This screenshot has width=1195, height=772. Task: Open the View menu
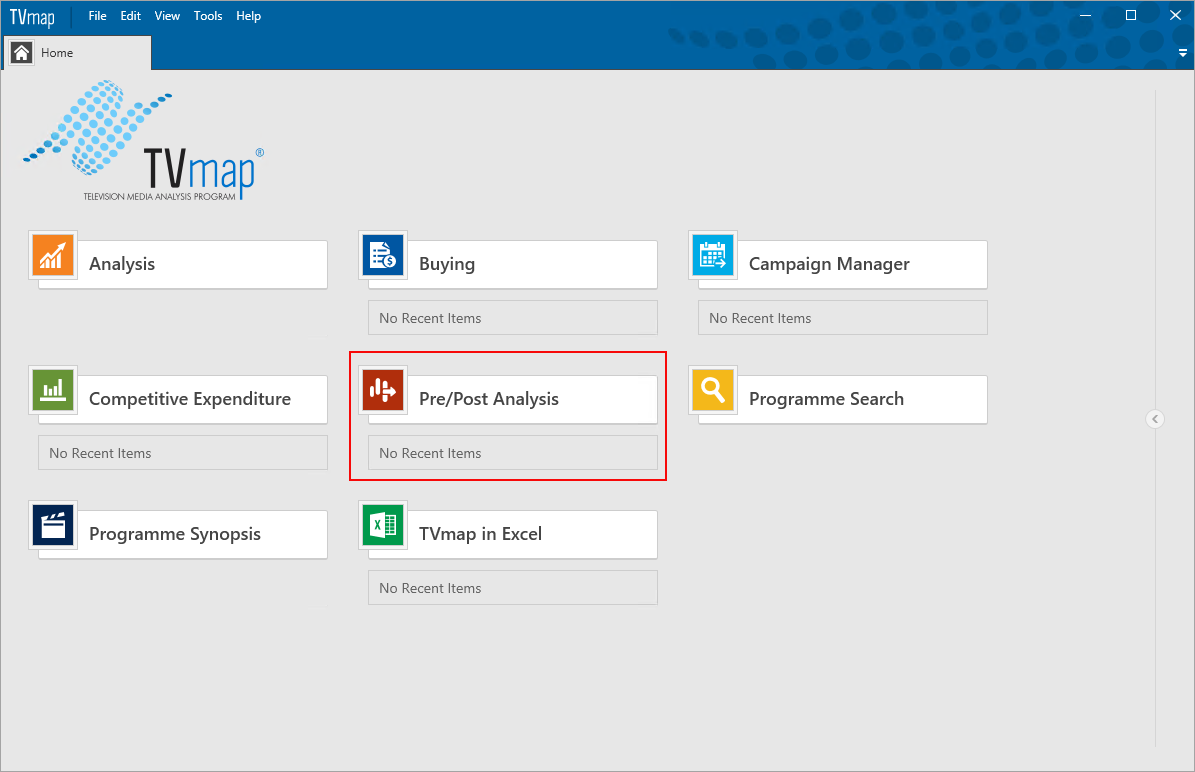[x=167, y=16]
